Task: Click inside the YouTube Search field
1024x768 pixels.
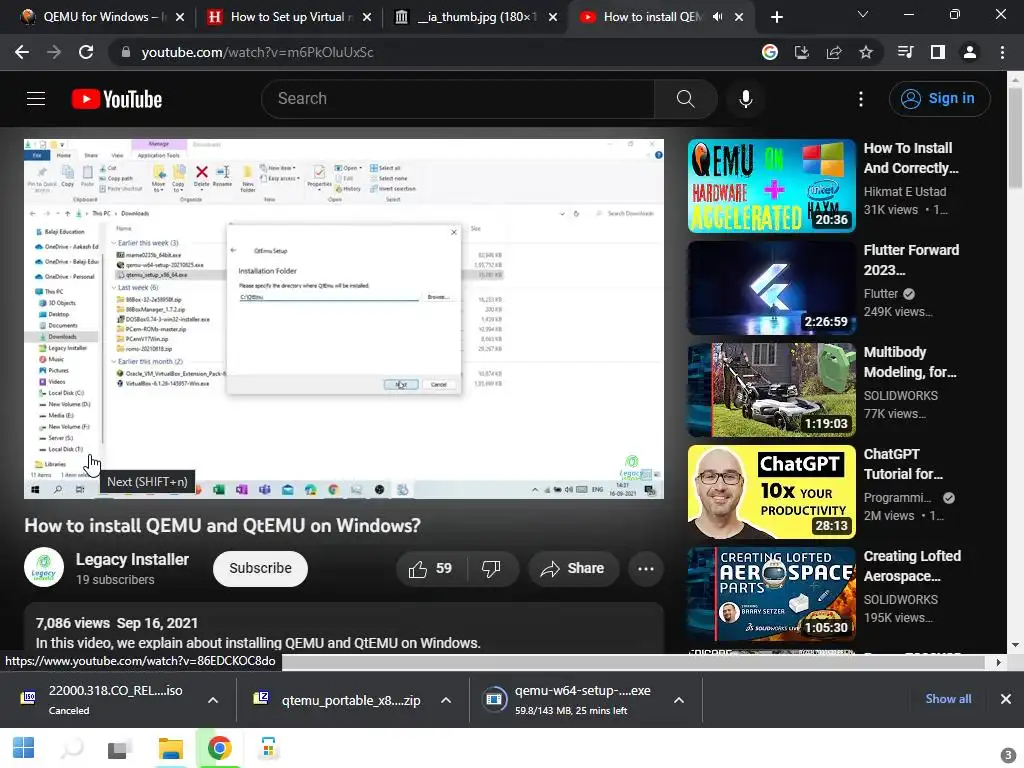Action: (x=457, y=99)
